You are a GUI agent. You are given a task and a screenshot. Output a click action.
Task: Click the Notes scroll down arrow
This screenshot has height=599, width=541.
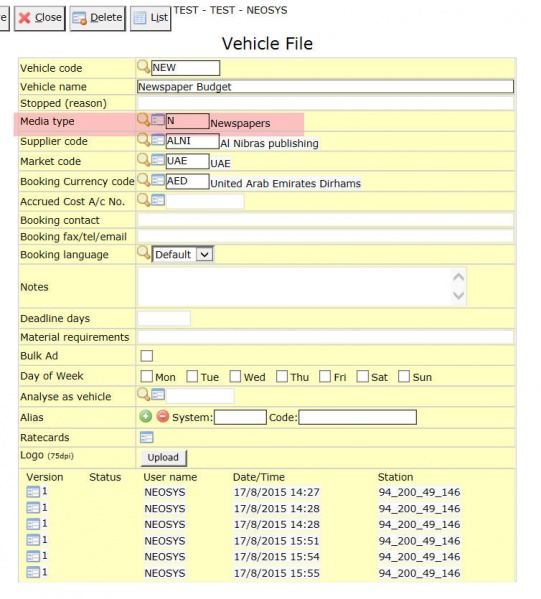click(458, 295)
